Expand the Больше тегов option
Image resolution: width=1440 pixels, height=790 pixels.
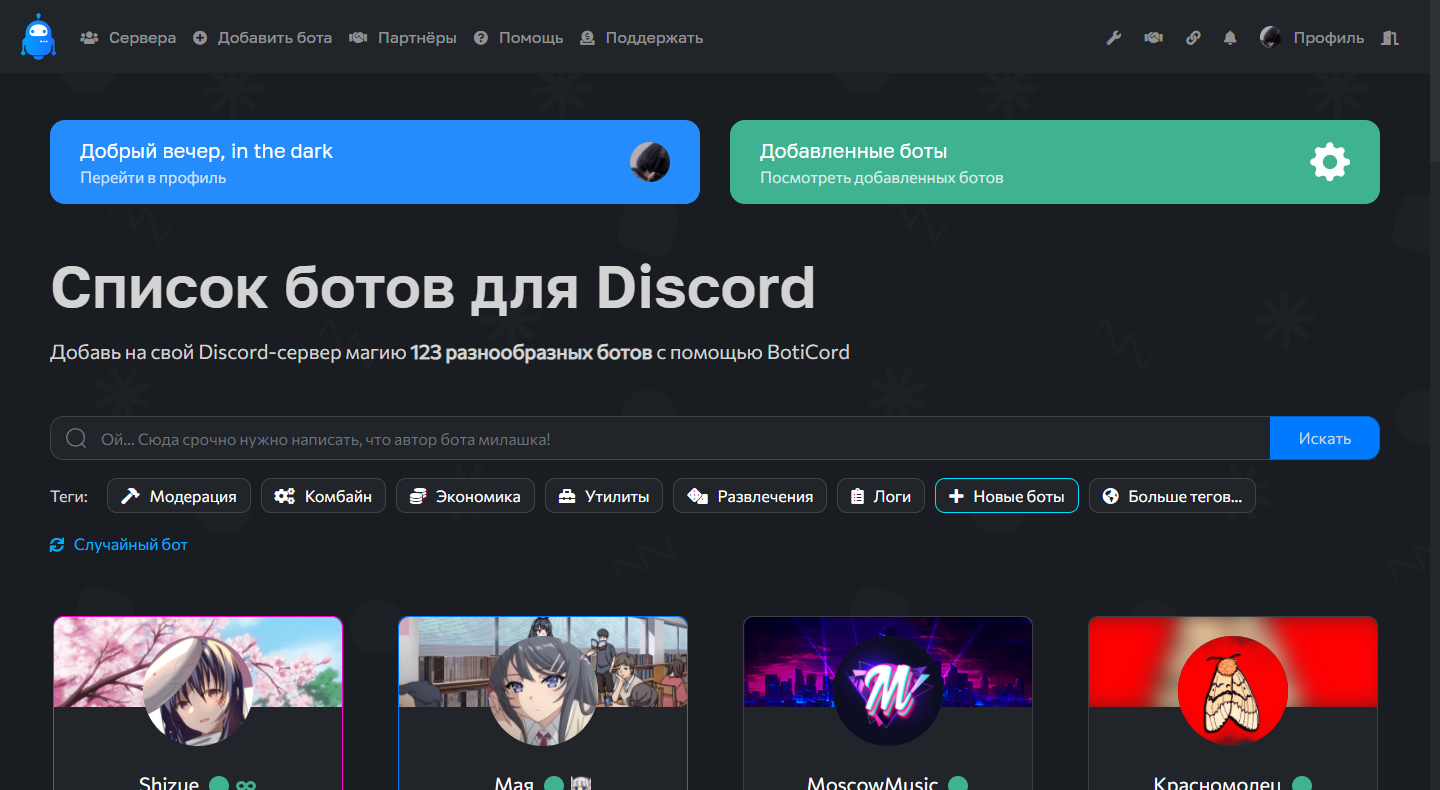click(x=1172, y=496)
